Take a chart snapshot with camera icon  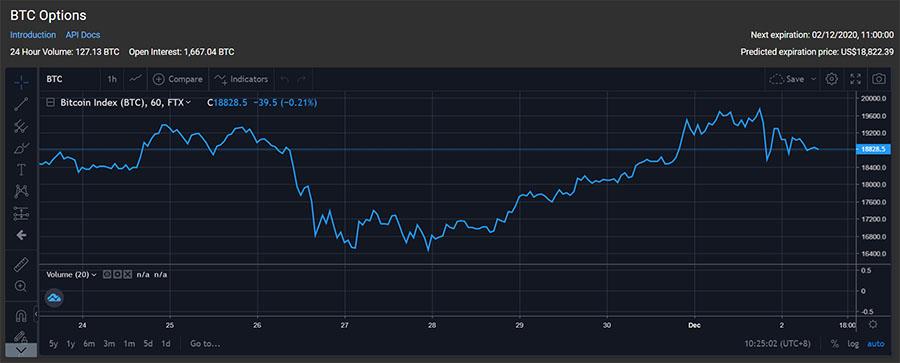pyautogui.click(x=878, y=79)
